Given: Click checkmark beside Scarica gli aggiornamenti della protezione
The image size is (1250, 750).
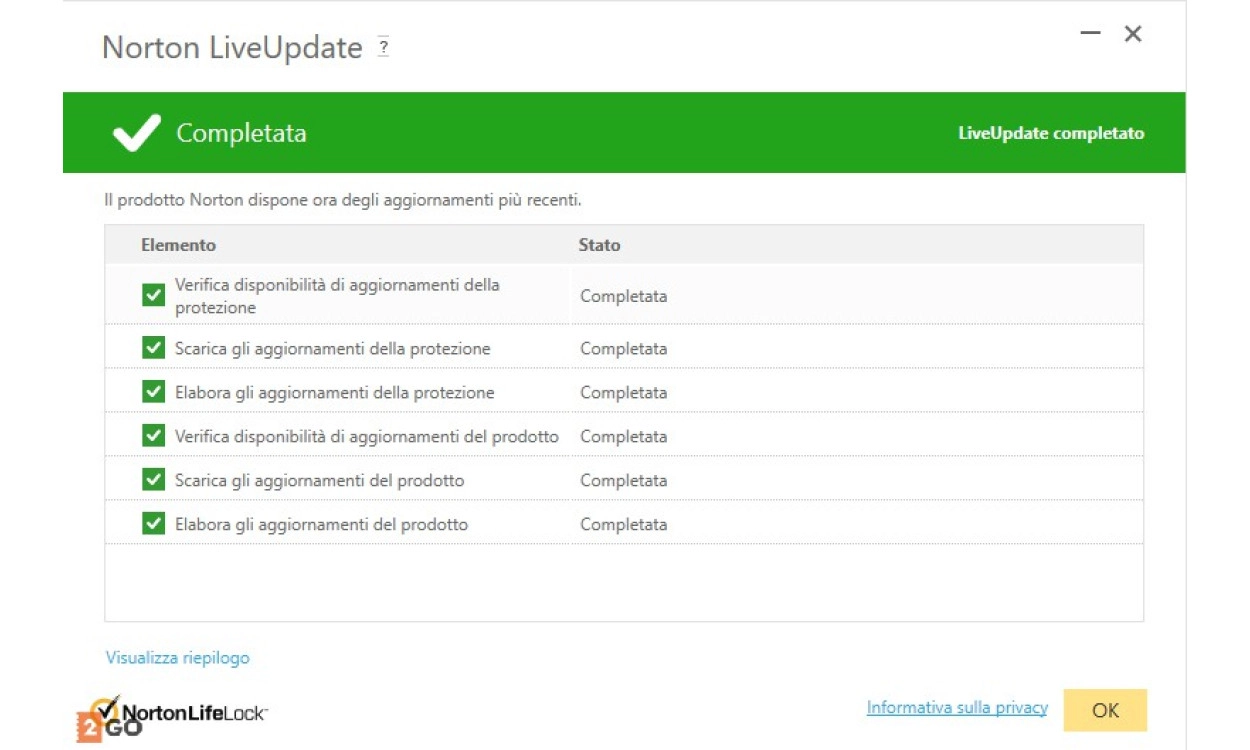Looking at the screenshot, I should 153,348.
